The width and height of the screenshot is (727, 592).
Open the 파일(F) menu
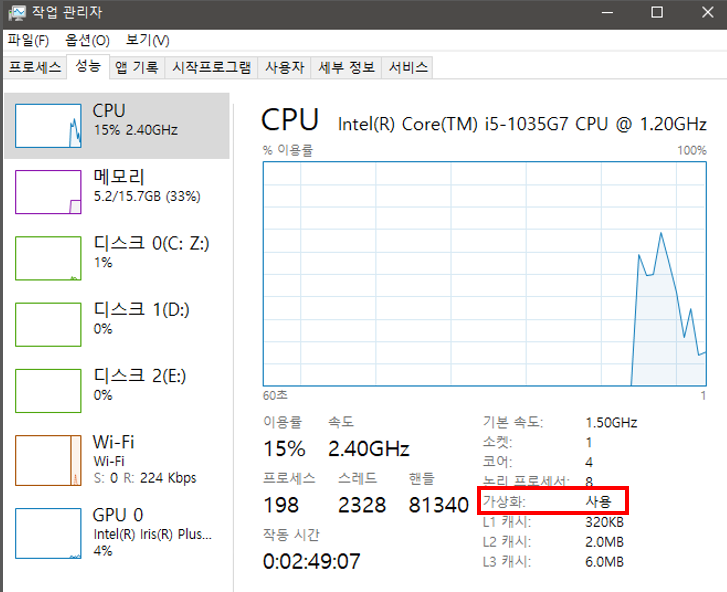[x=28, y=41]
